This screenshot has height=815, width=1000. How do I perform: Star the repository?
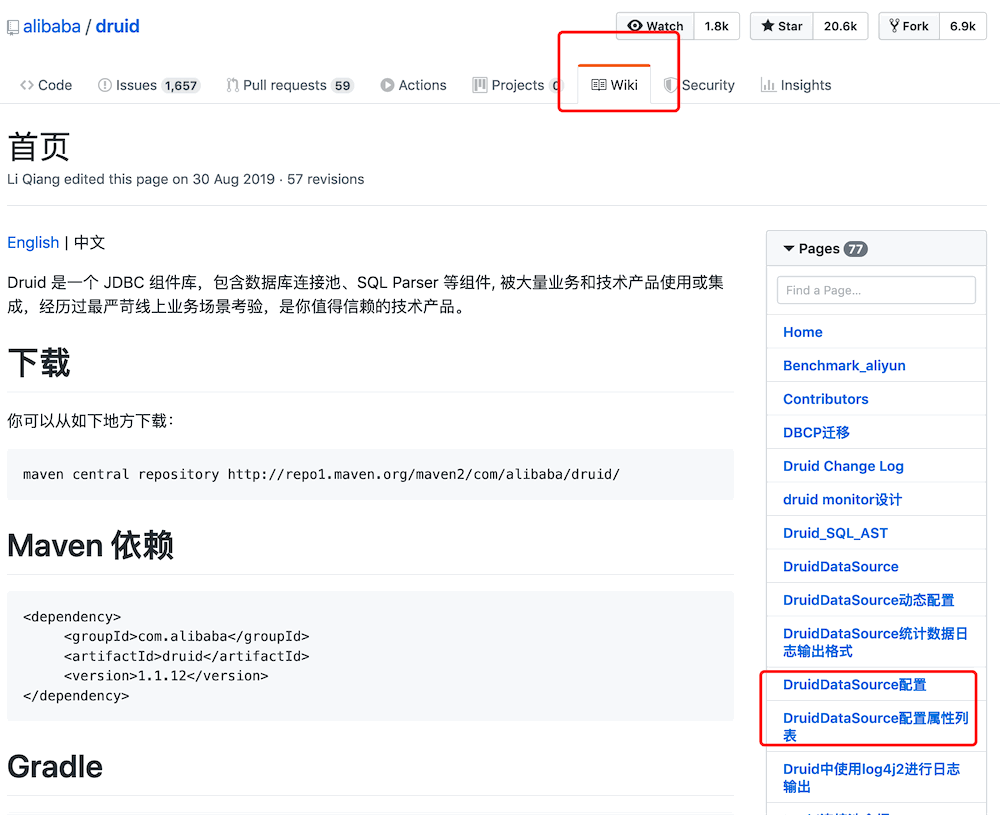(x=781, y=26)
